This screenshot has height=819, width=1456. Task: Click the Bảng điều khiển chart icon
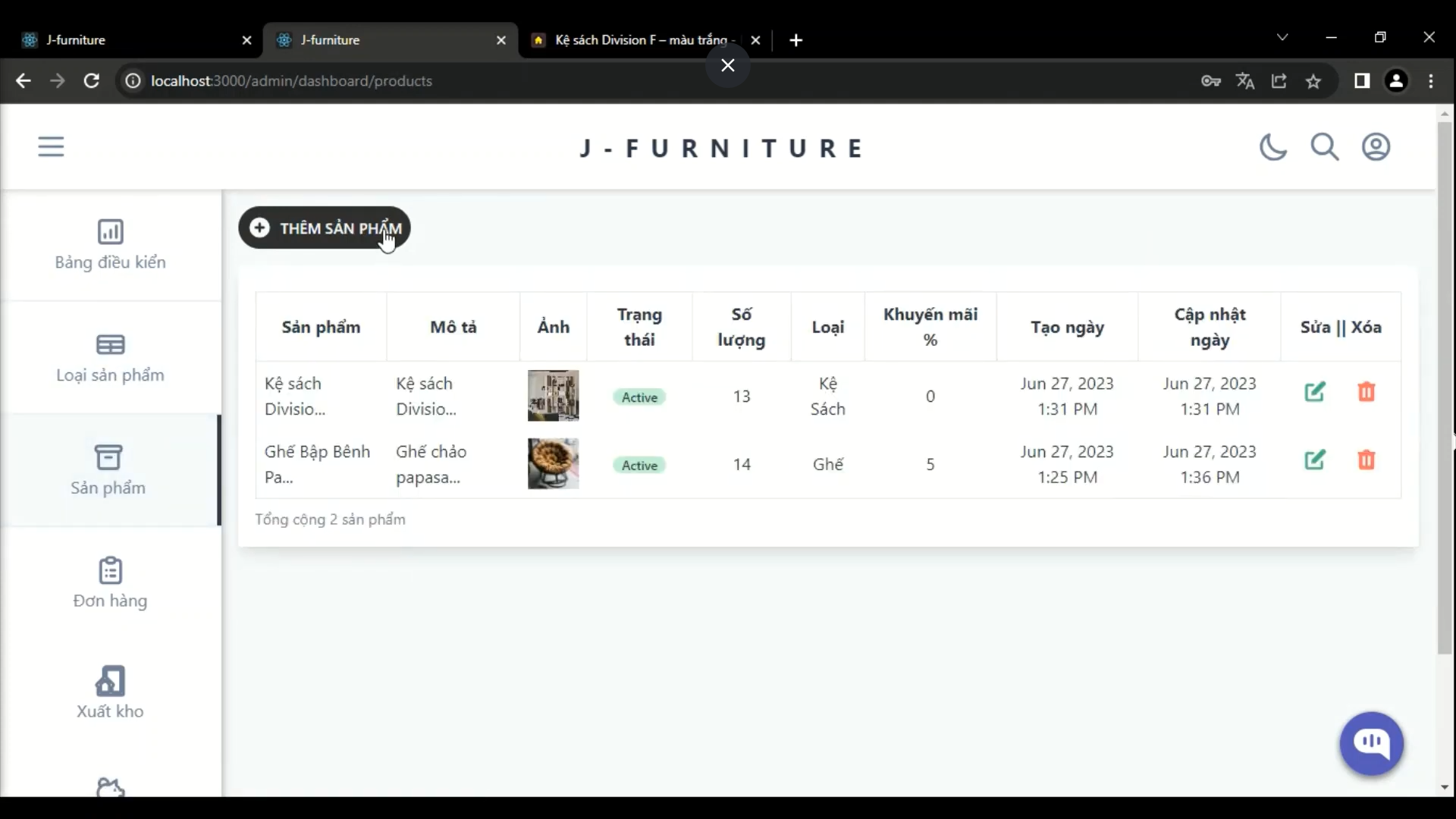click(110, 231)
